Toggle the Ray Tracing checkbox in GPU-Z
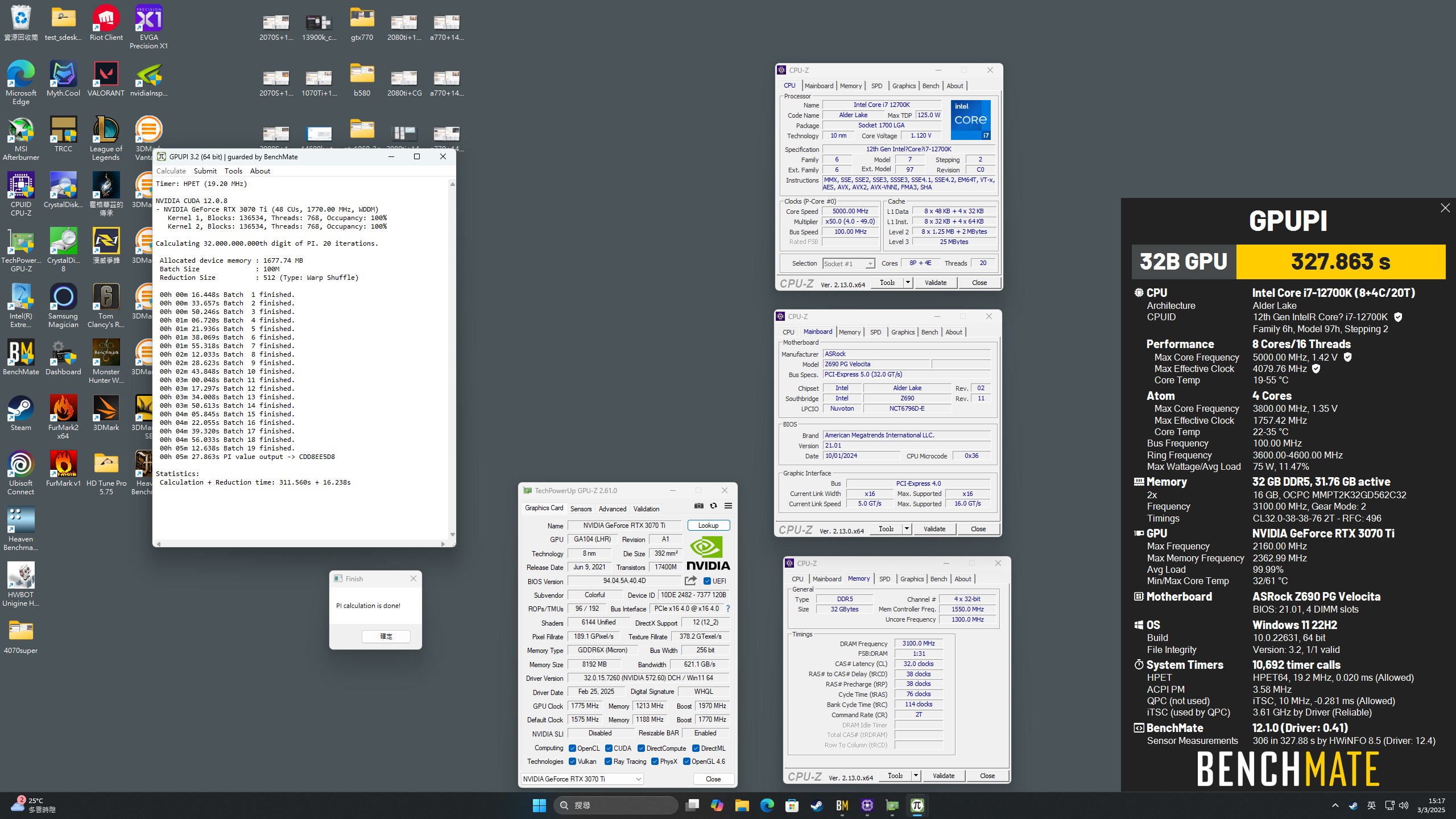 pyautogui.click(x=608, y=761)
